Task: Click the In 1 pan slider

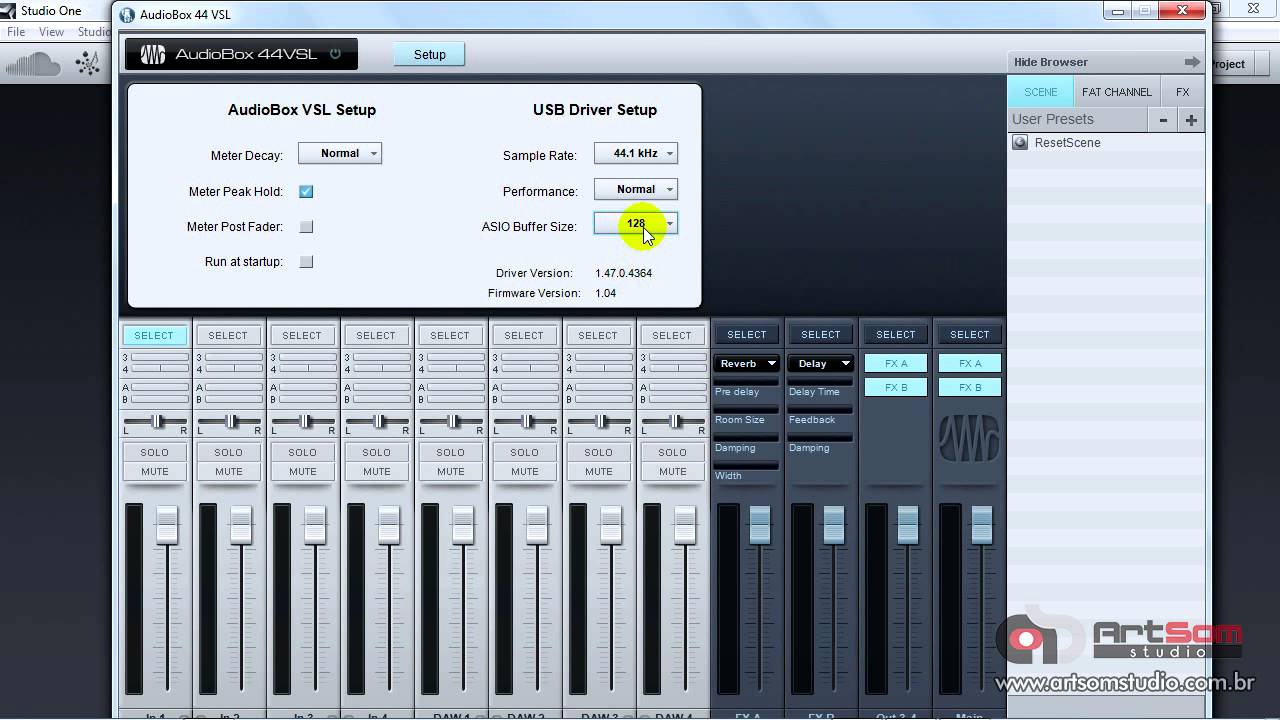Action: 156,421
